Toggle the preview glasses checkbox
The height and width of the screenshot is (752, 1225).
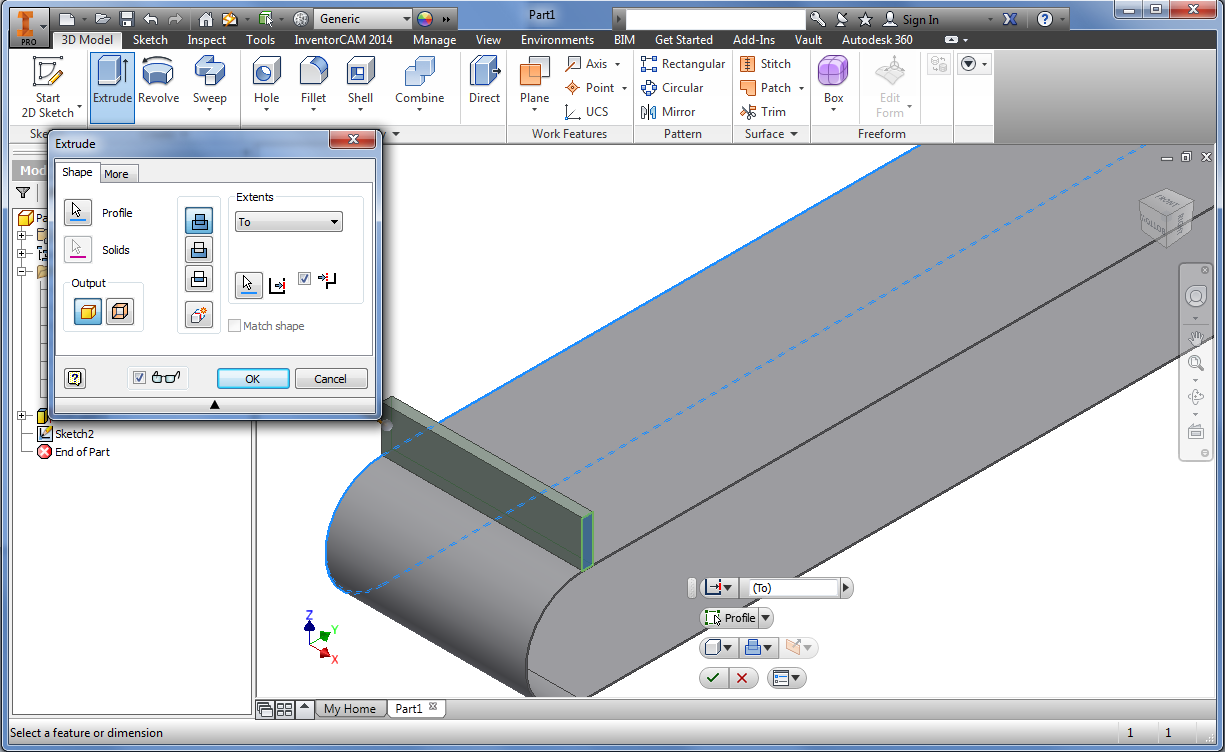[140, 377]
